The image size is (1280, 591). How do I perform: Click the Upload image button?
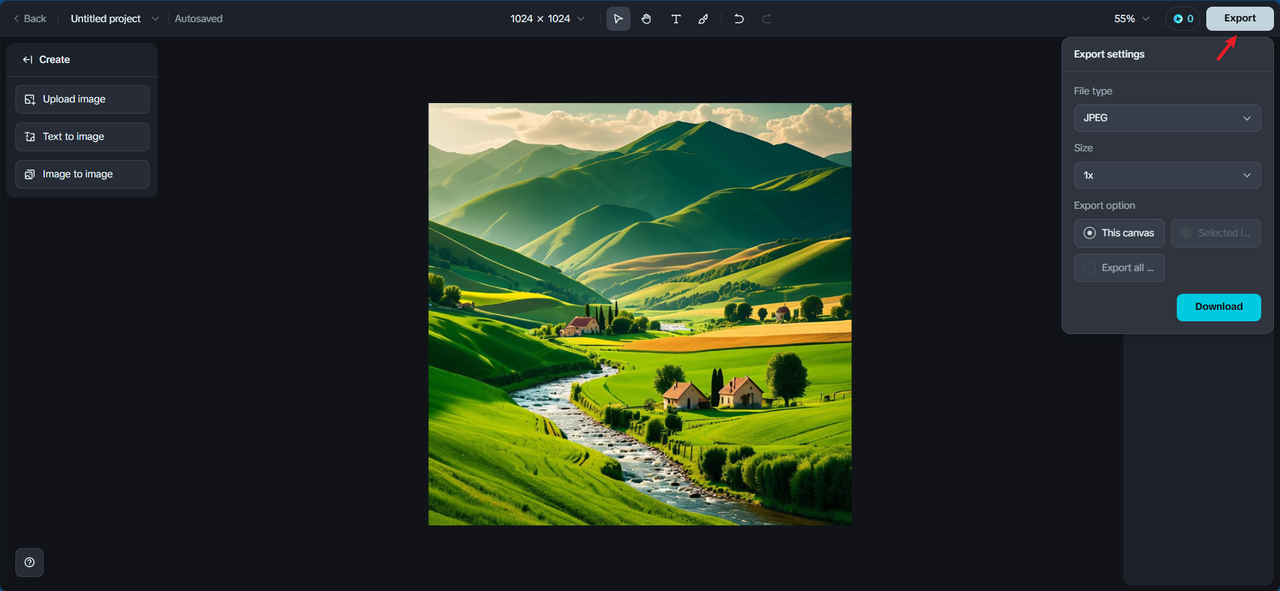(x=82, y=99)
